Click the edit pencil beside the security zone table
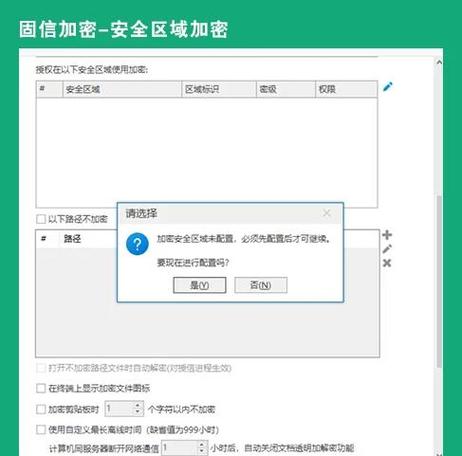The width and height of the screenshot is (462, 456). pyautogui.click(x=387, y=87)
